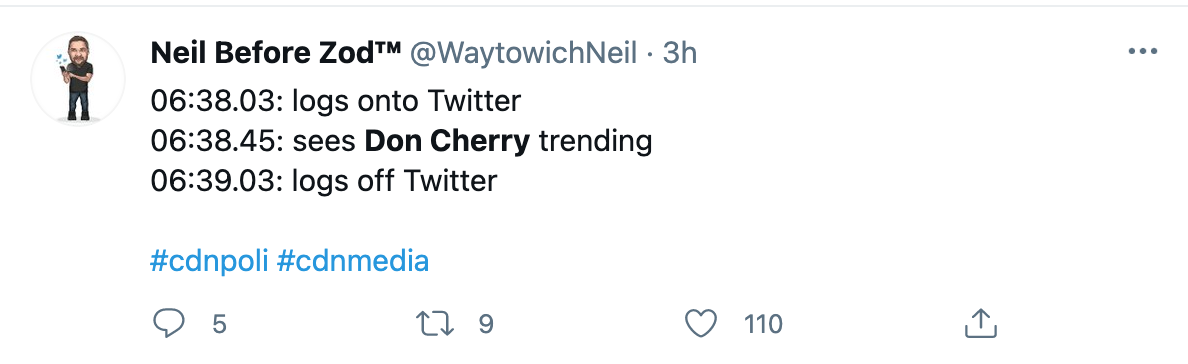Click the 06:38.45 timestamp text

(x=217, y=142)
